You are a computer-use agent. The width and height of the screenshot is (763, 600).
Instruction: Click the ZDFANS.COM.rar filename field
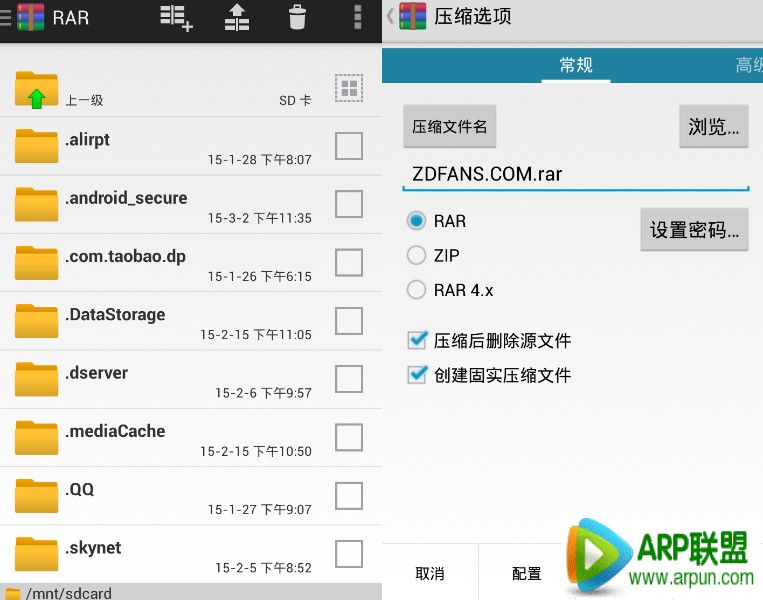click(576, 174)
